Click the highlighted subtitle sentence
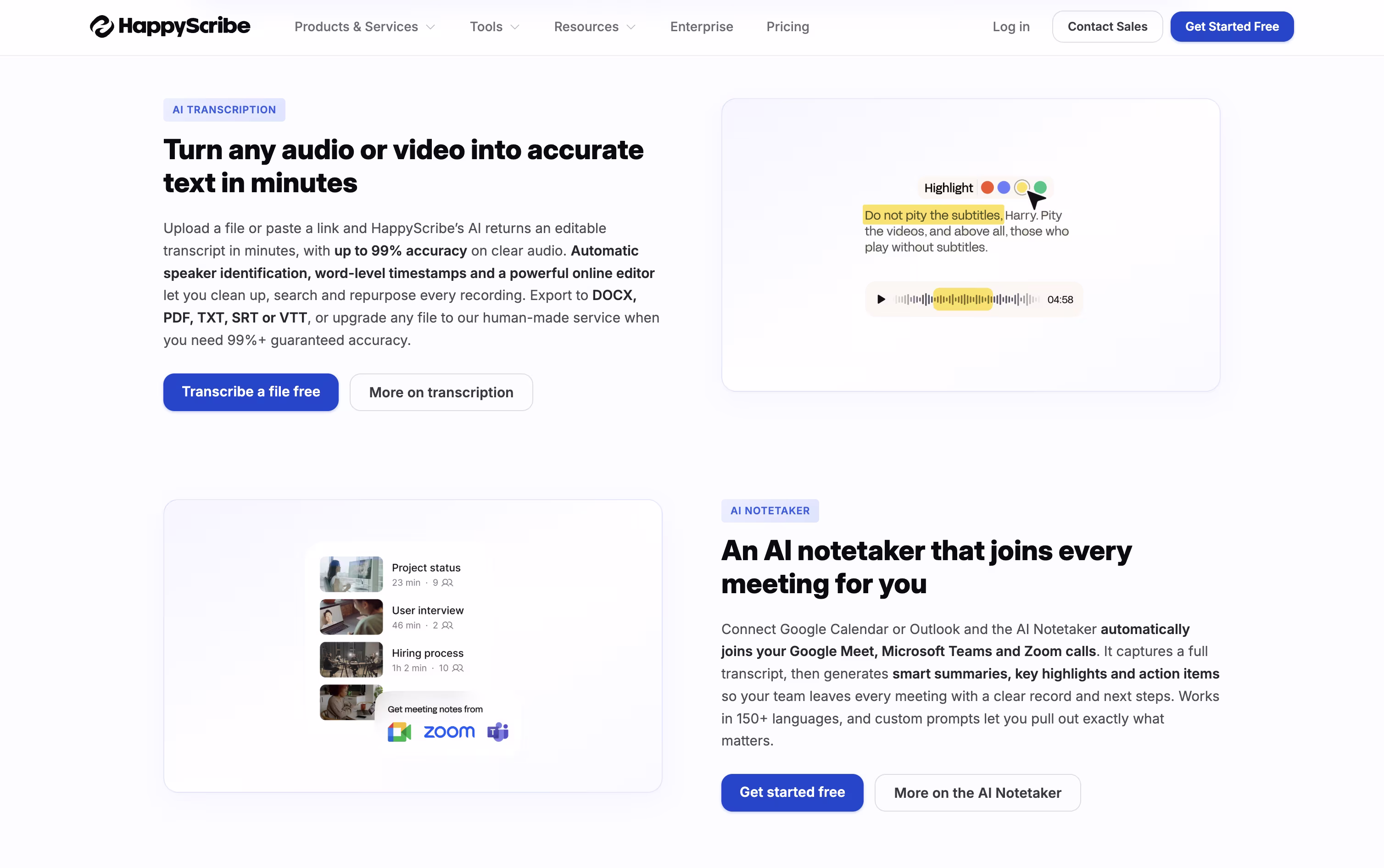Viewport: 1384px width, 868px height. point(933,215)
